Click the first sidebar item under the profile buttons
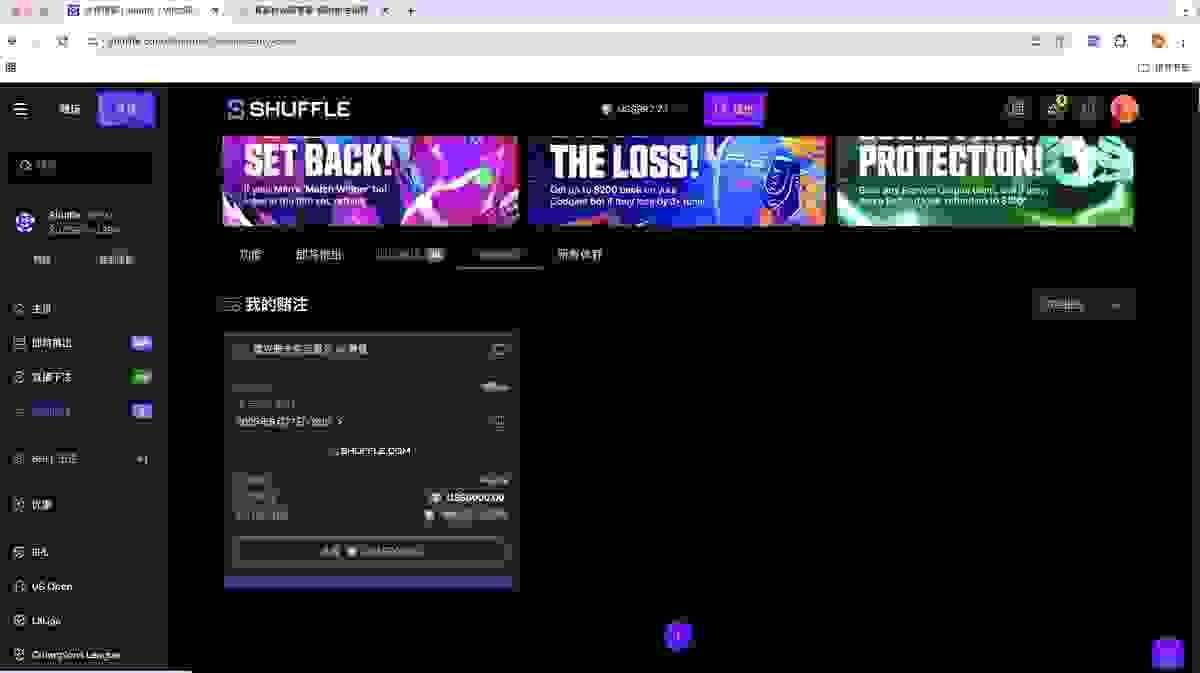Image resolution: width=1200 pixels, height=673 pixels. coord(82,309)
